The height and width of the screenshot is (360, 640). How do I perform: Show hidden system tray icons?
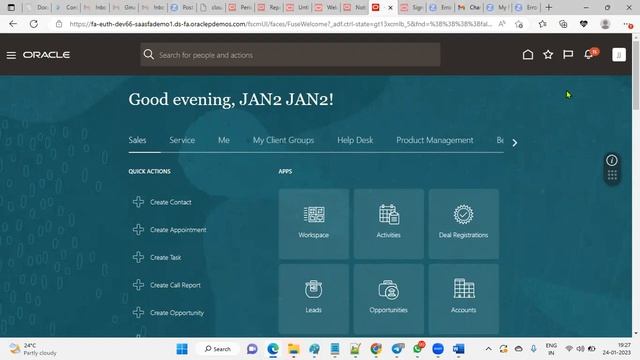coord(488,349)
